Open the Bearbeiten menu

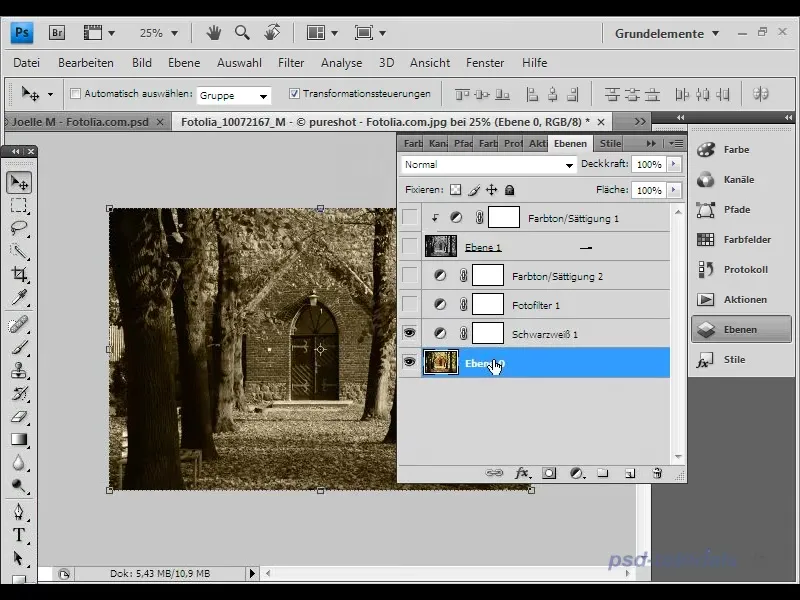[x=86, y=63]
